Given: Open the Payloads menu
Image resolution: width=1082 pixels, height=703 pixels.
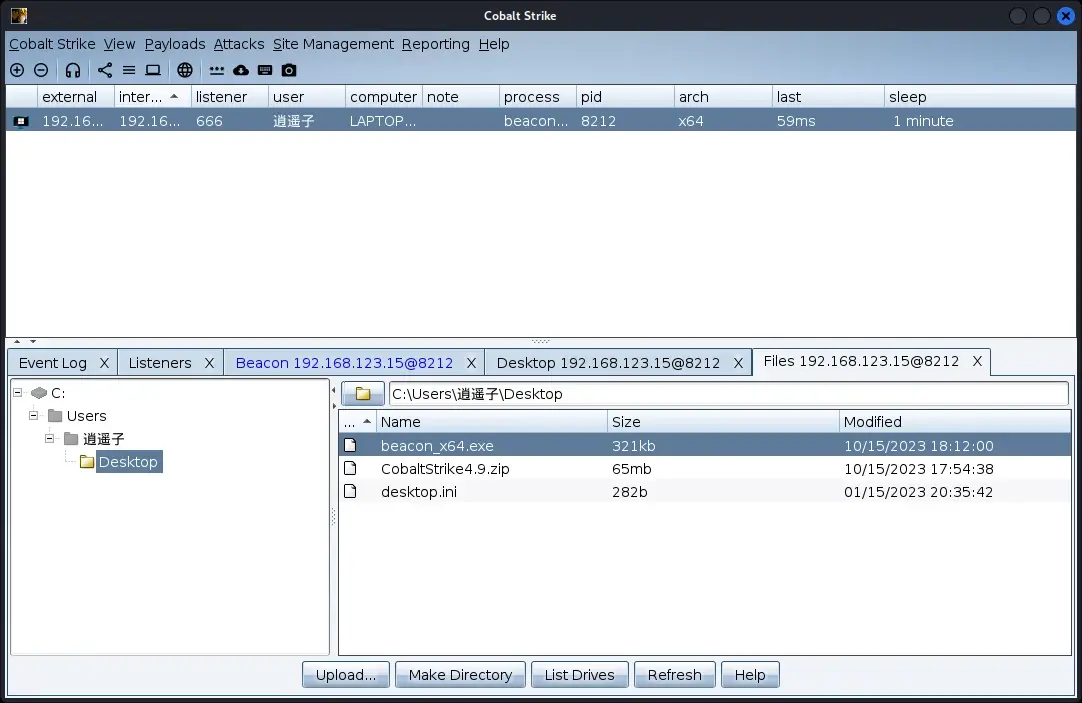Looking at the screenshot, I should 175,44.
